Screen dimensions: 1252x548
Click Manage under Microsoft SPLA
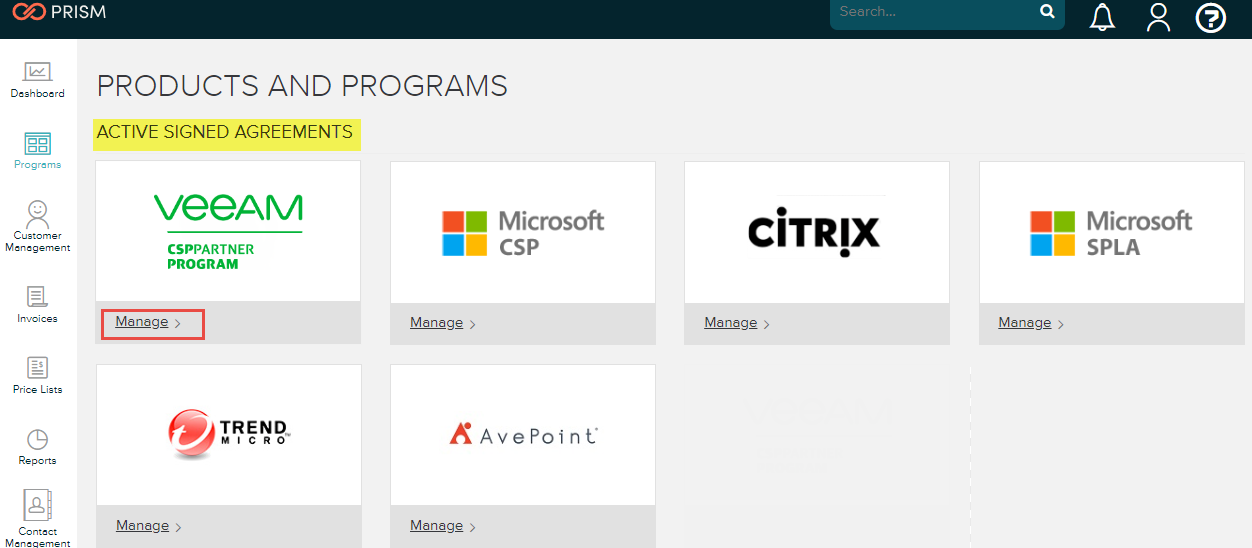[x=1025, y=323]
